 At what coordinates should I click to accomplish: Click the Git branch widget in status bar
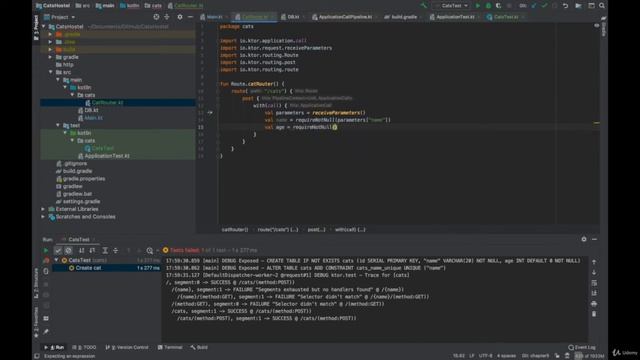(x=535, y=356)
